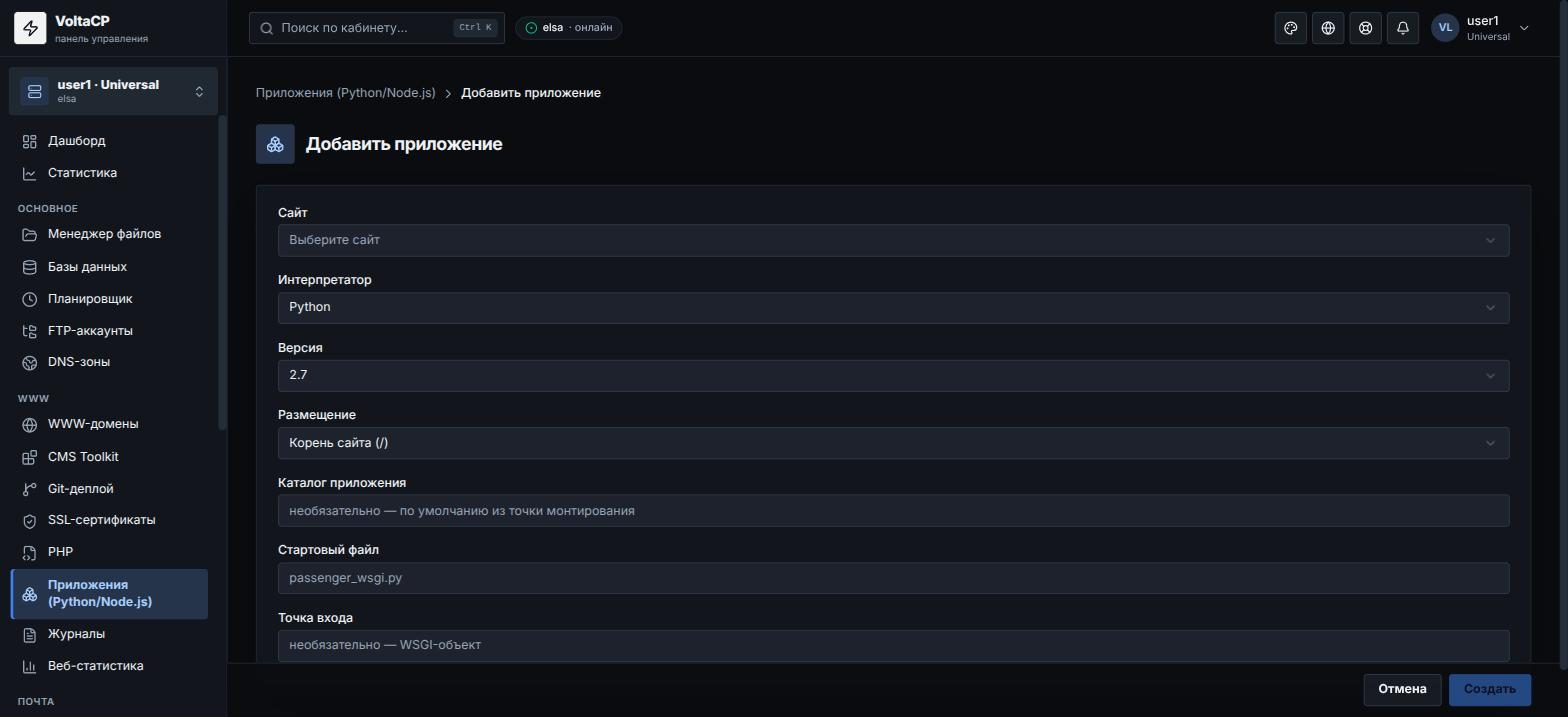This screenshot has width=1568, height=717.
Task: Open the Сайт site selection dropdown
Action: pos(893,240)
